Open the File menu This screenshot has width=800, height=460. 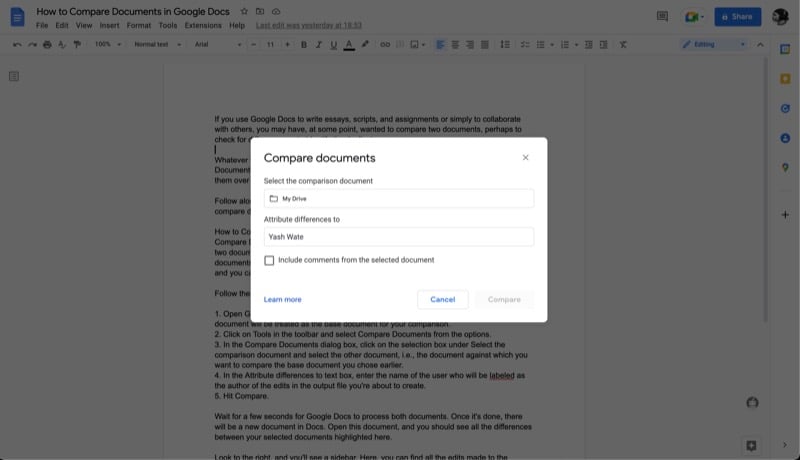42,25
